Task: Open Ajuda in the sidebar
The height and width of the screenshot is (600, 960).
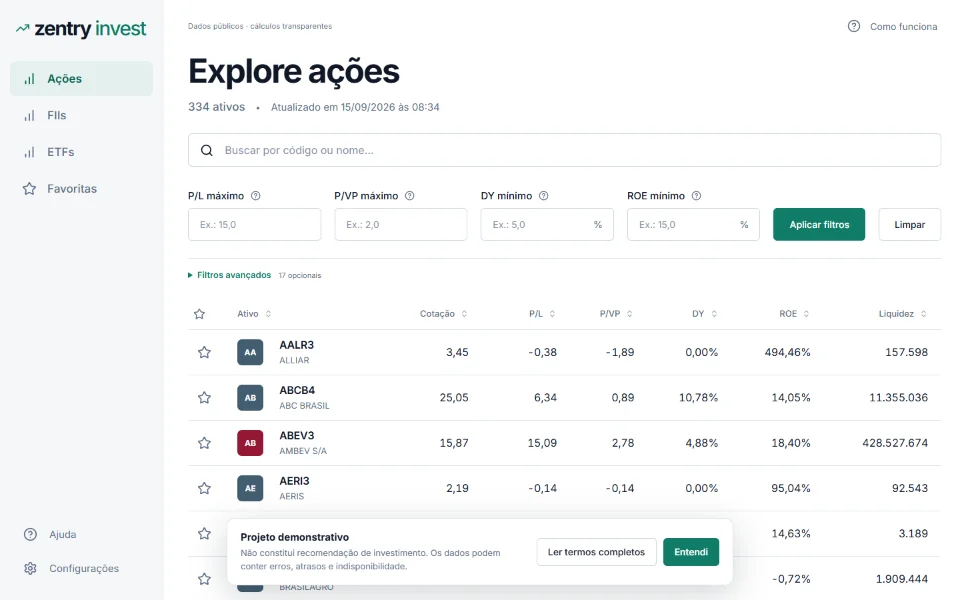Action: [x=62, y=534]
